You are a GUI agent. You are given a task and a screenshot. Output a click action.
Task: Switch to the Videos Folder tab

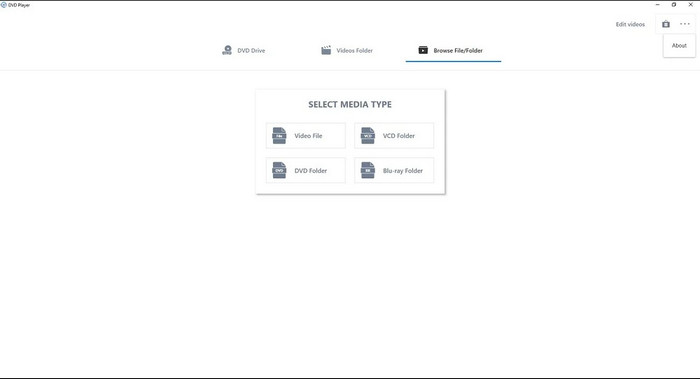pos(347,50)
